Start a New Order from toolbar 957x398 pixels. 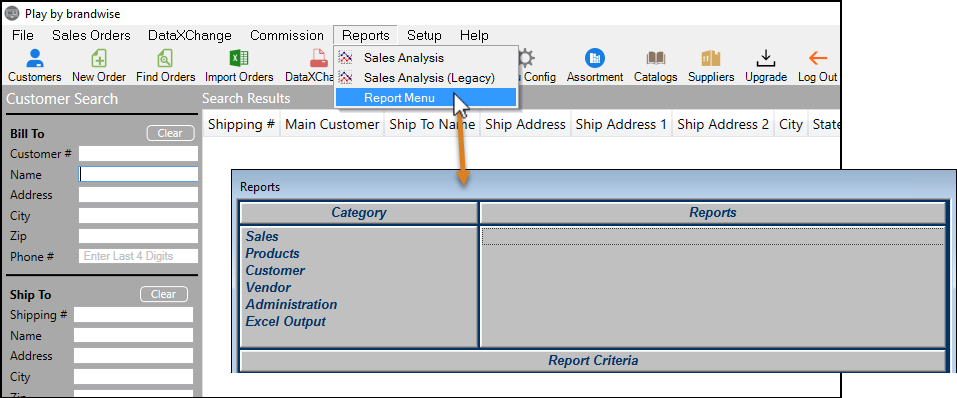pyautogui.click(x=99, y=58)
